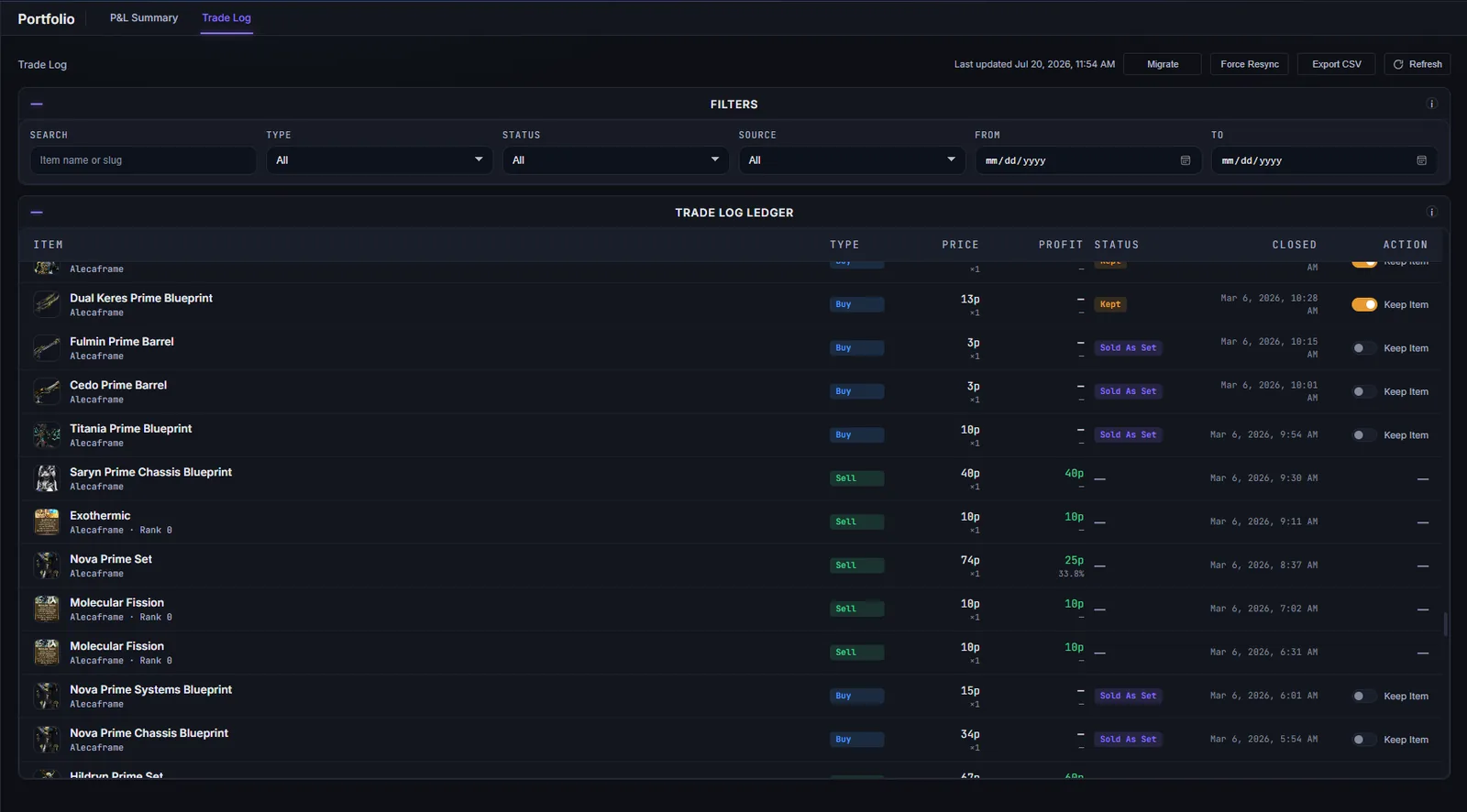Image resolution: width=1467 pixels, height=812 pixels.
Task: Click the Nova Prime Chassis Blueprint icon
Action: (47, 740)
